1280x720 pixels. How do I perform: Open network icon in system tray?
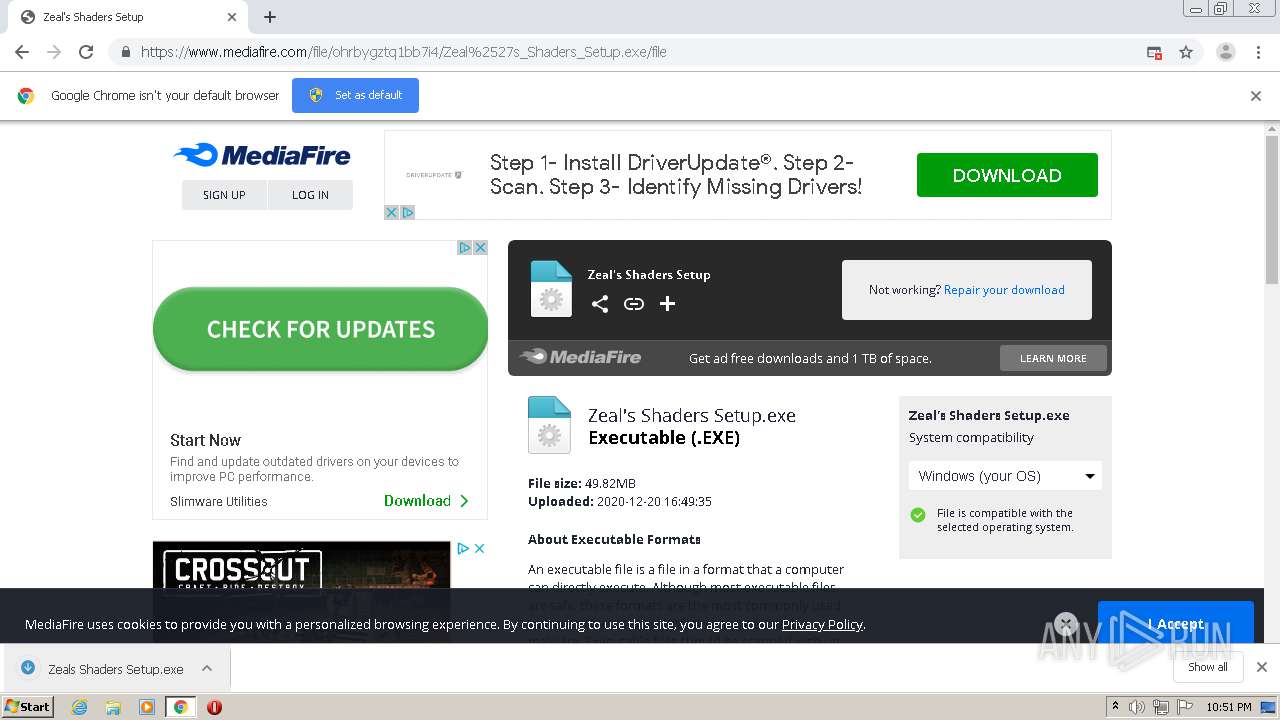coord(1160,707)
